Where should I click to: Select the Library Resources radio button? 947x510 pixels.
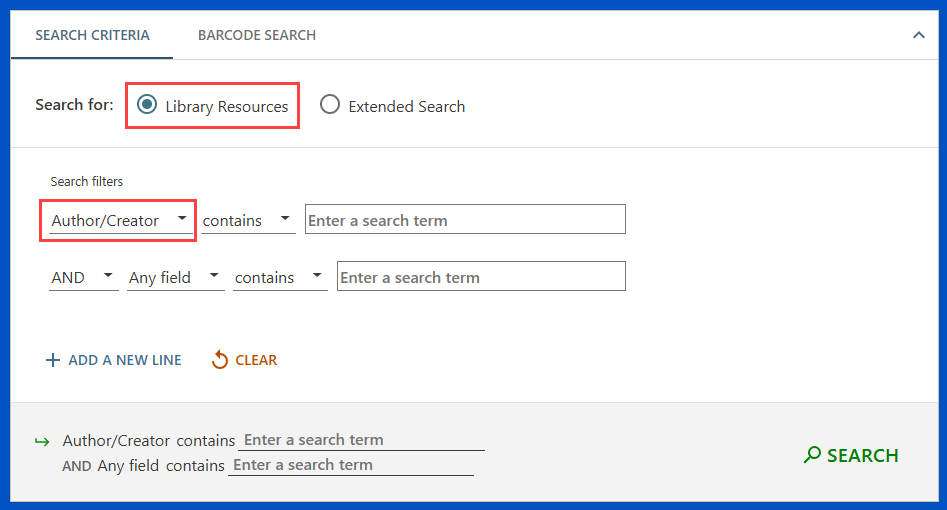147,105
